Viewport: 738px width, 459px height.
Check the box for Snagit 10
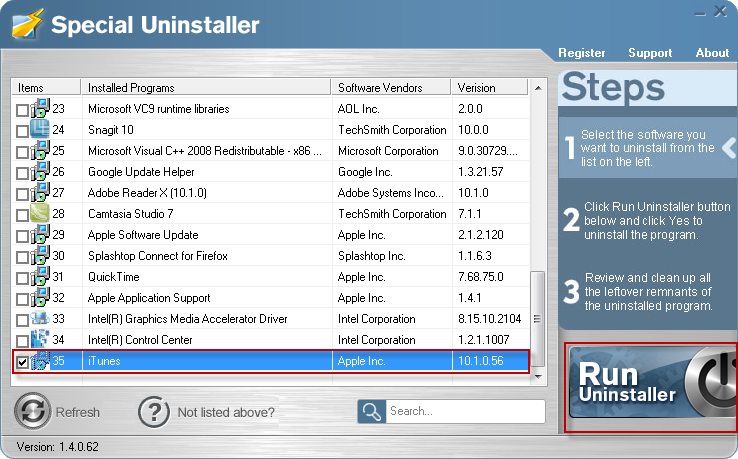click(x=22, y=131)
